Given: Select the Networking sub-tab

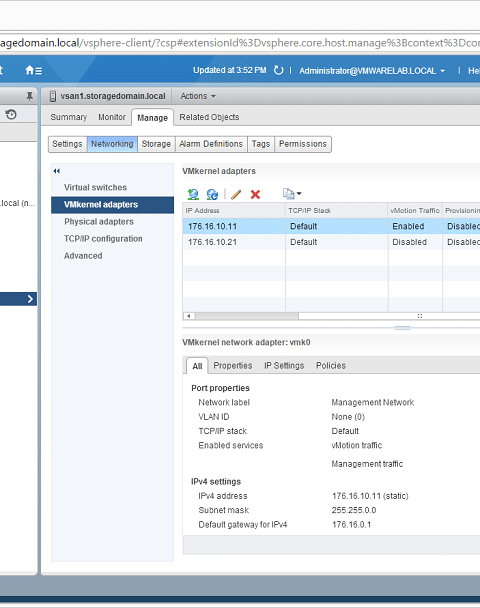Looking at the screenshot, I should coord(112,144).
